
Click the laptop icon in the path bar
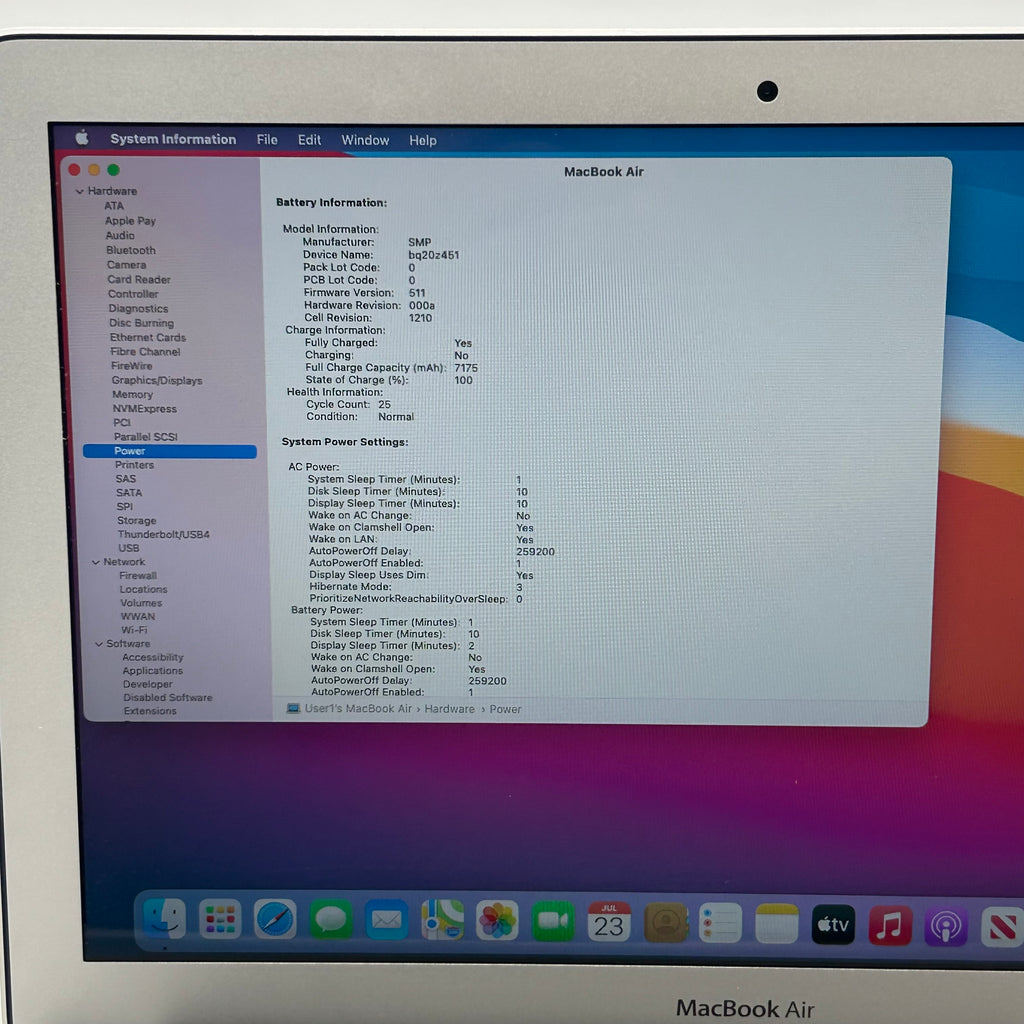tap(293, 708)
